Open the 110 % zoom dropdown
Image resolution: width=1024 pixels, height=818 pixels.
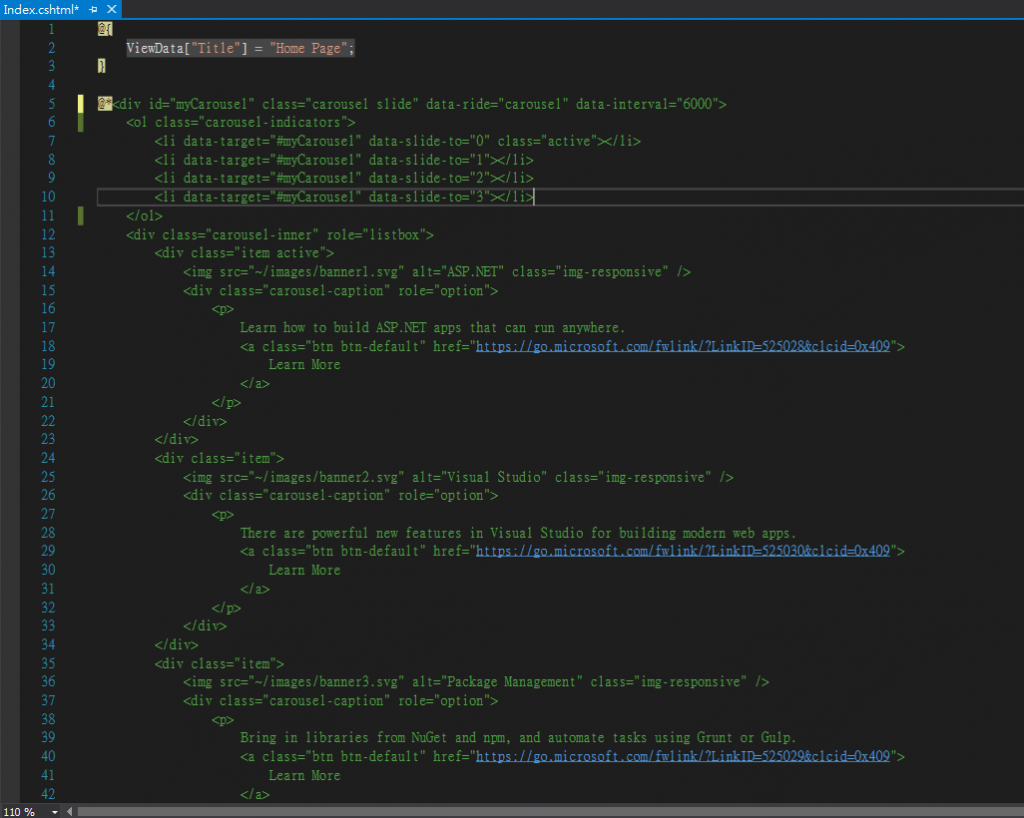55,811
